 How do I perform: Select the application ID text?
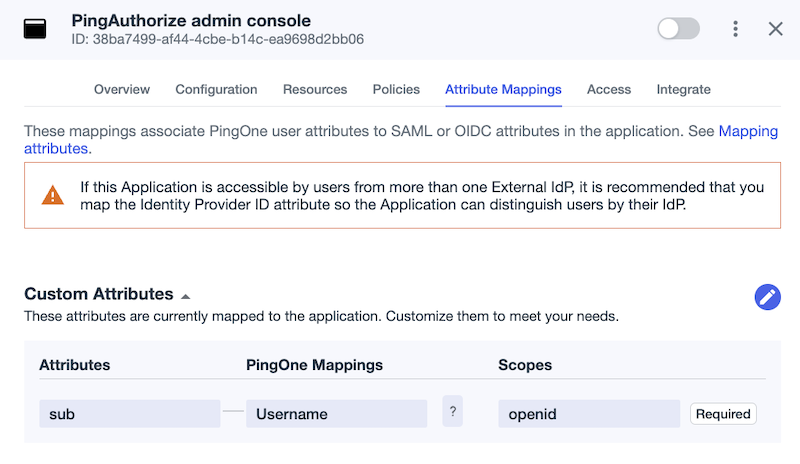tap(217, 39)
